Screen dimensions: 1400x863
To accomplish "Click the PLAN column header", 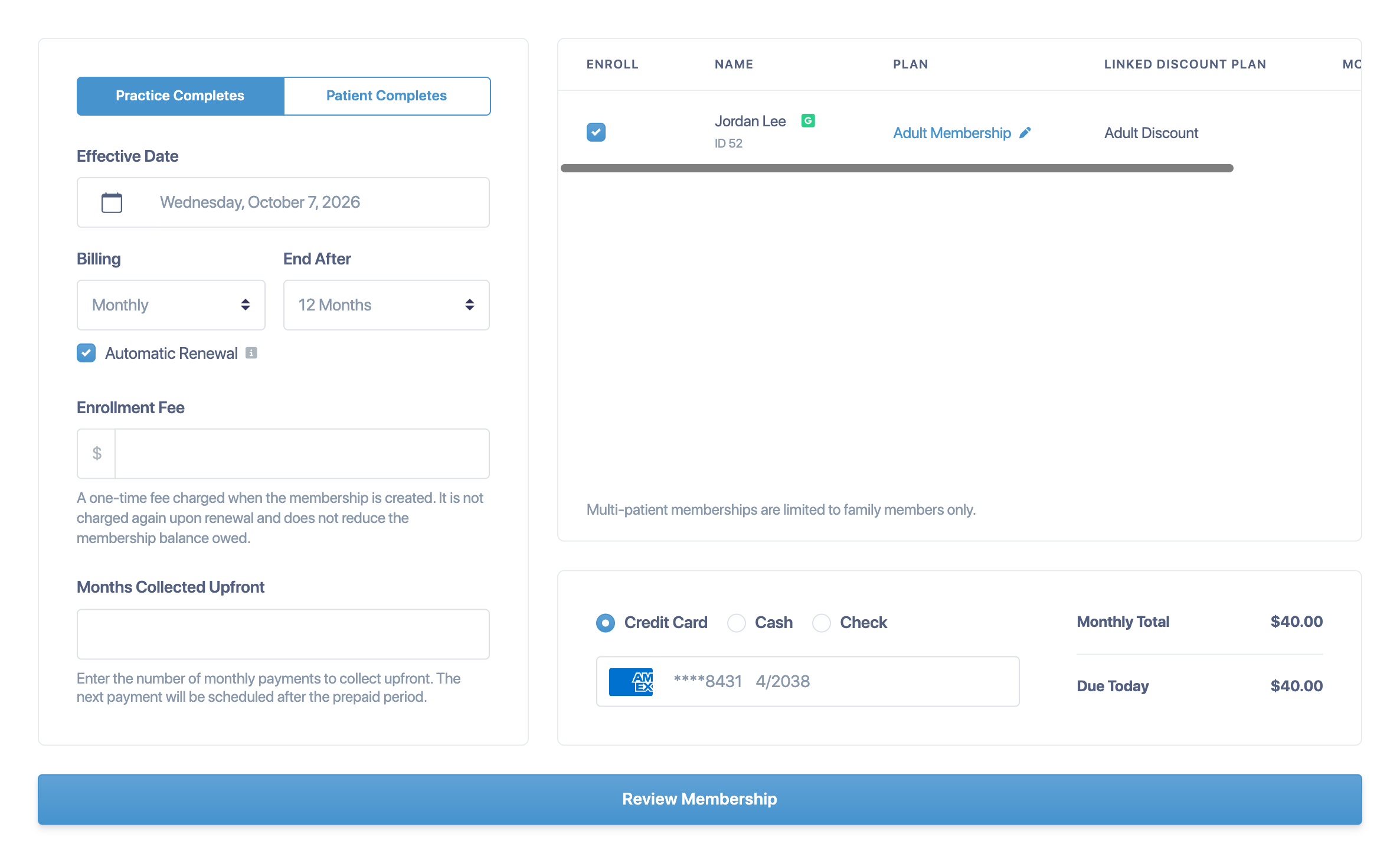I will click(x=911, y=64).
